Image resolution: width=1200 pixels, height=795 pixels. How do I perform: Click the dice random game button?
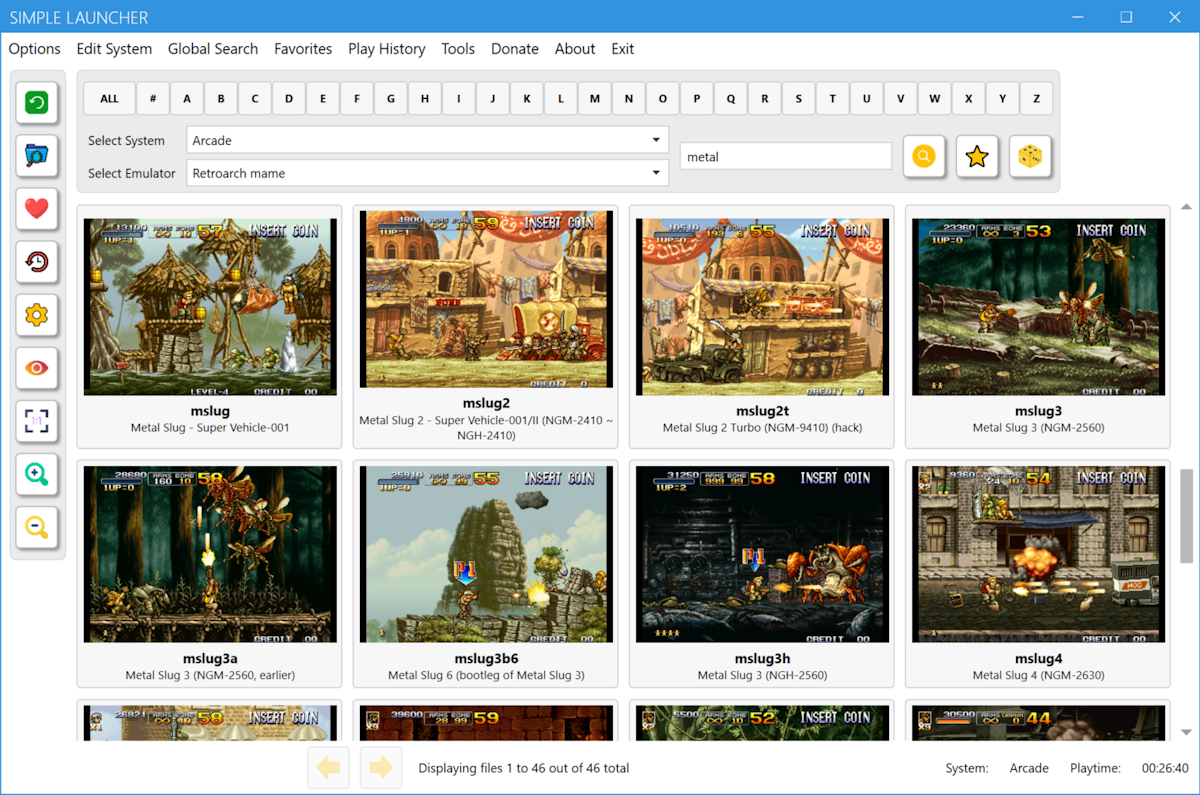(x=1030, y=157)
